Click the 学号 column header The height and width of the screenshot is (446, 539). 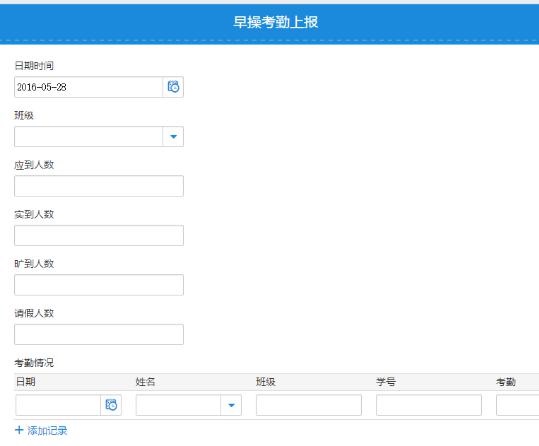(386, 382)
